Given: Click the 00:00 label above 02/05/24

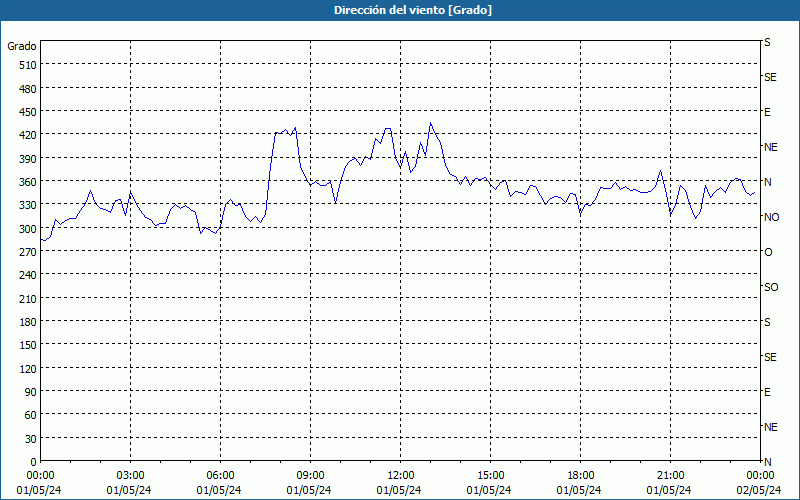Looking at the screenshot, I should [x=760, y=476].
